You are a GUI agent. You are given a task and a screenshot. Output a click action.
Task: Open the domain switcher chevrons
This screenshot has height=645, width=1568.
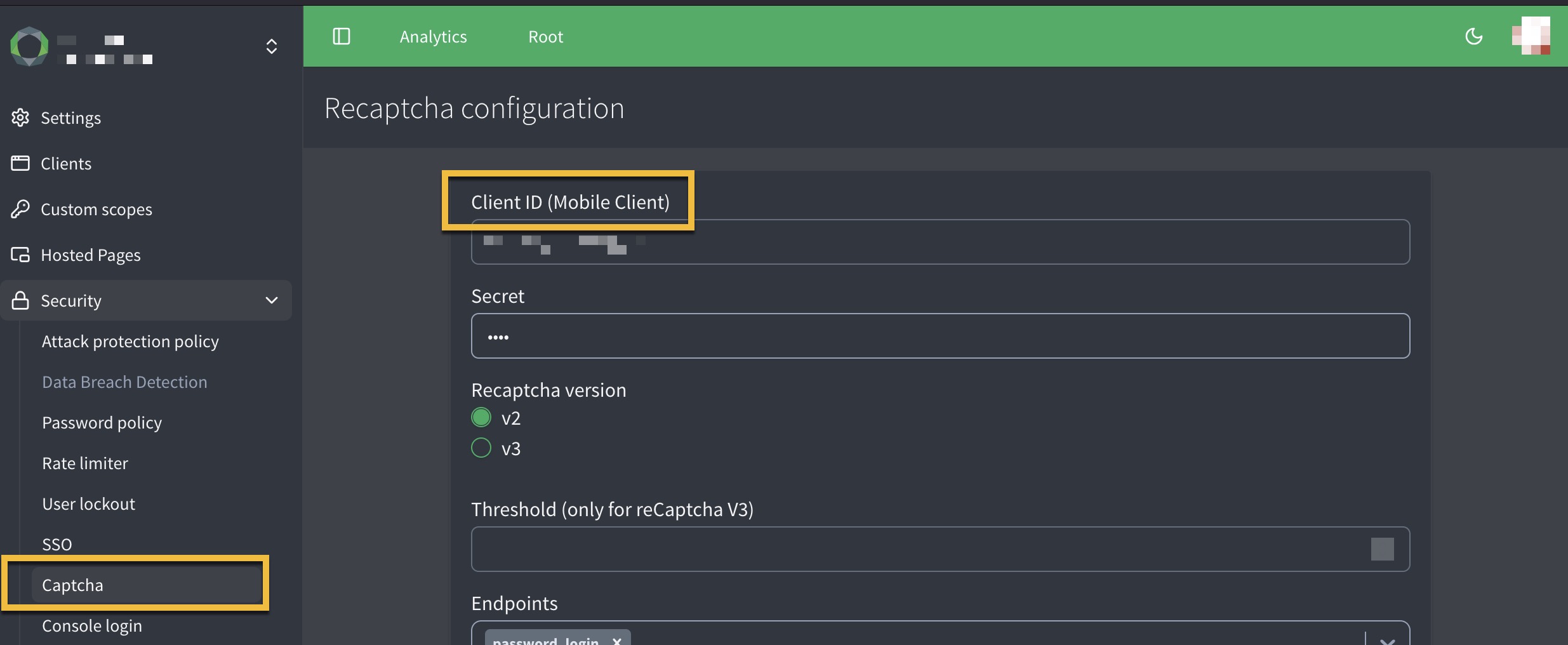[x=272, y=46]
